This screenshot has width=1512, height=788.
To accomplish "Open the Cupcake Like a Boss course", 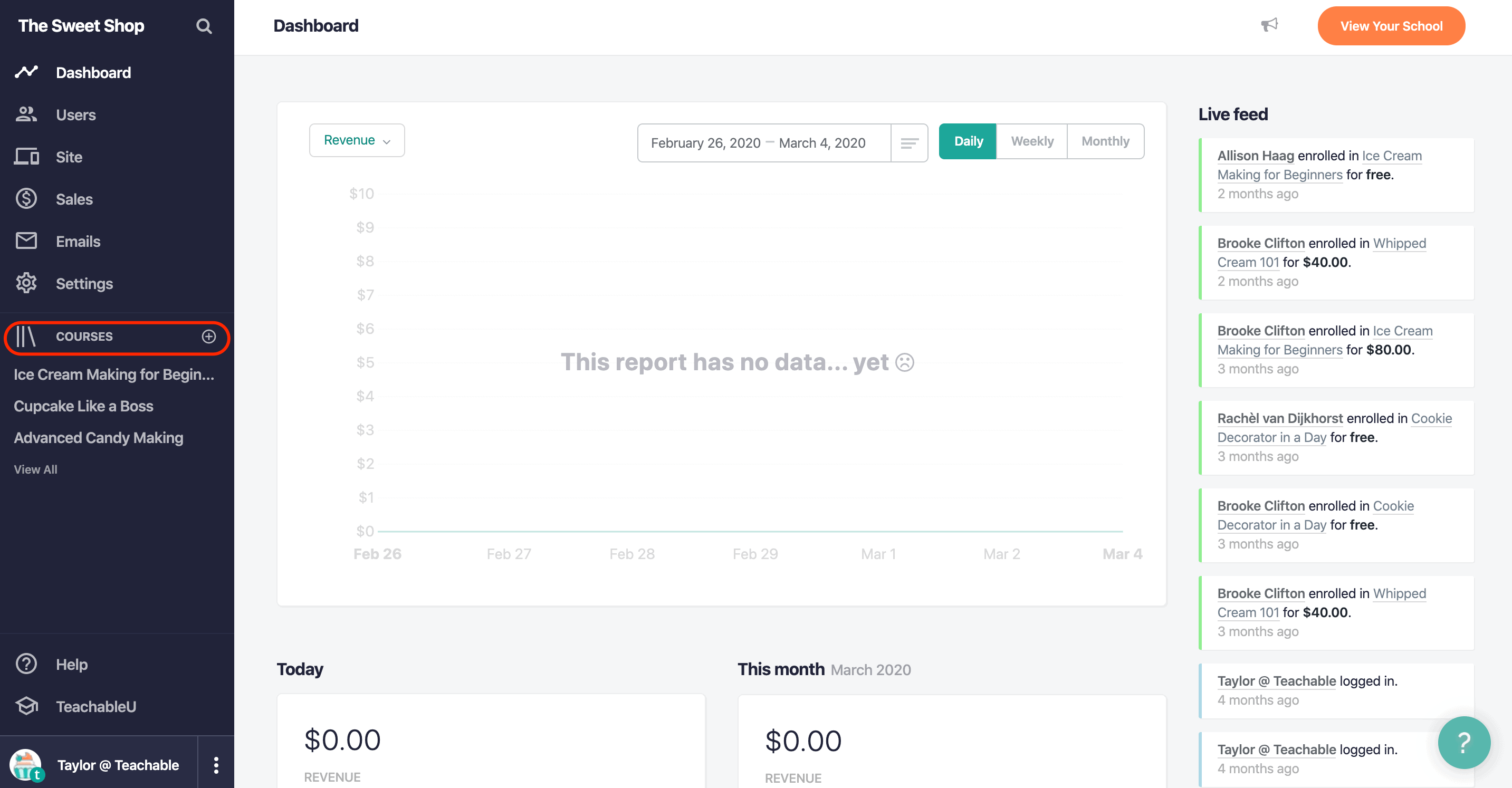I will click(x=83, y=406).
